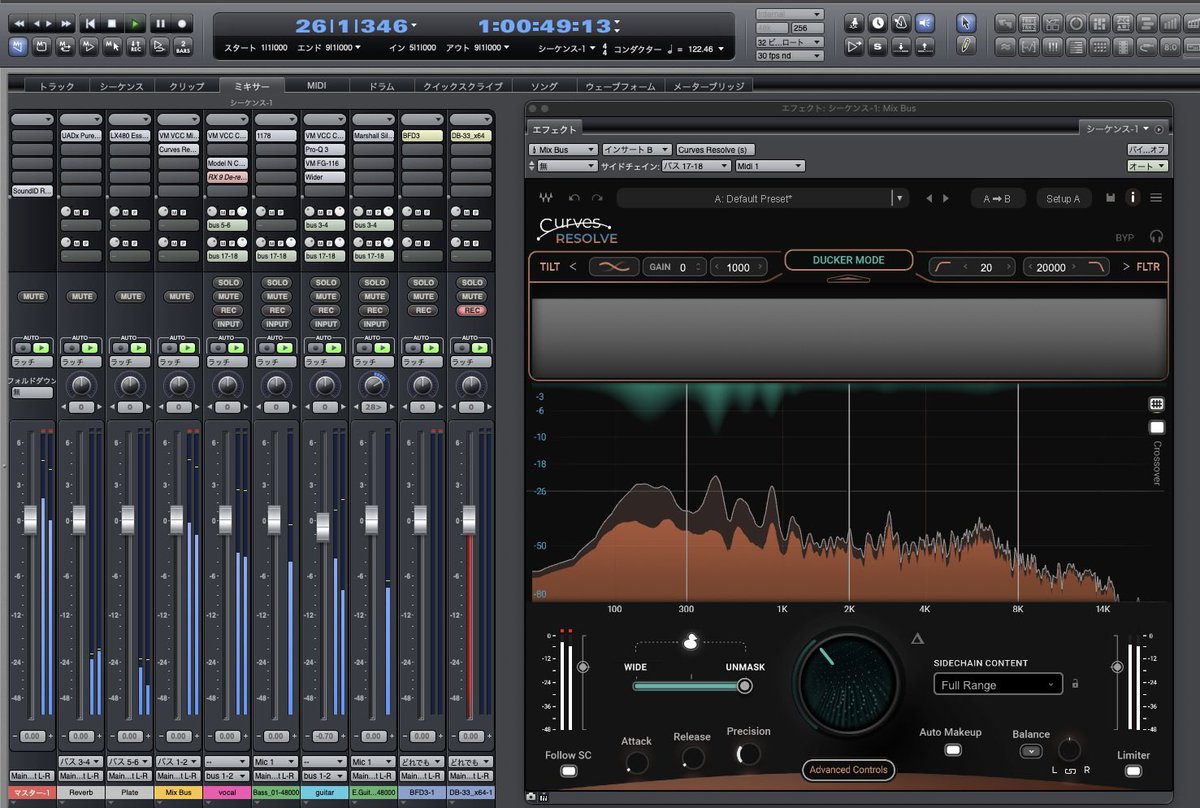Screen dimensions: 1200x808
Task: Click the info 'i' icon in plugin
Action: (1132, 198)
